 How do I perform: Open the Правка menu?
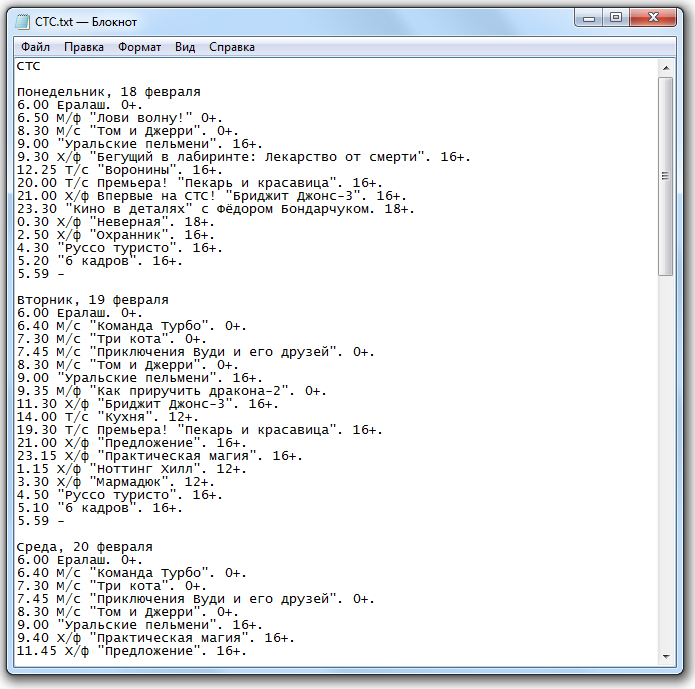click(x=84, y=47)
